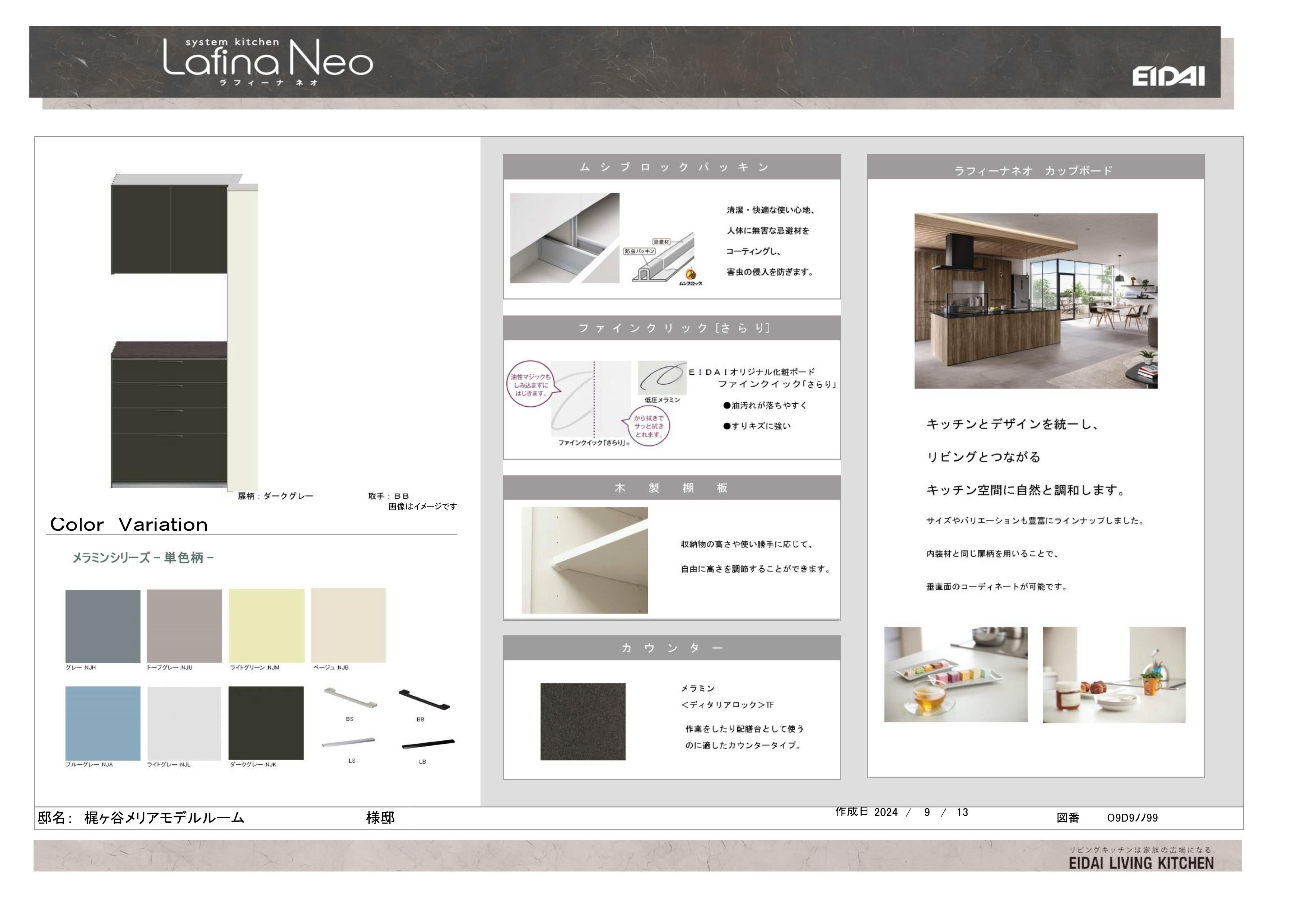Click the 油性マジック speech bubble
Viewport: 1307px width, 924px height.
click(x=531, y=384)
